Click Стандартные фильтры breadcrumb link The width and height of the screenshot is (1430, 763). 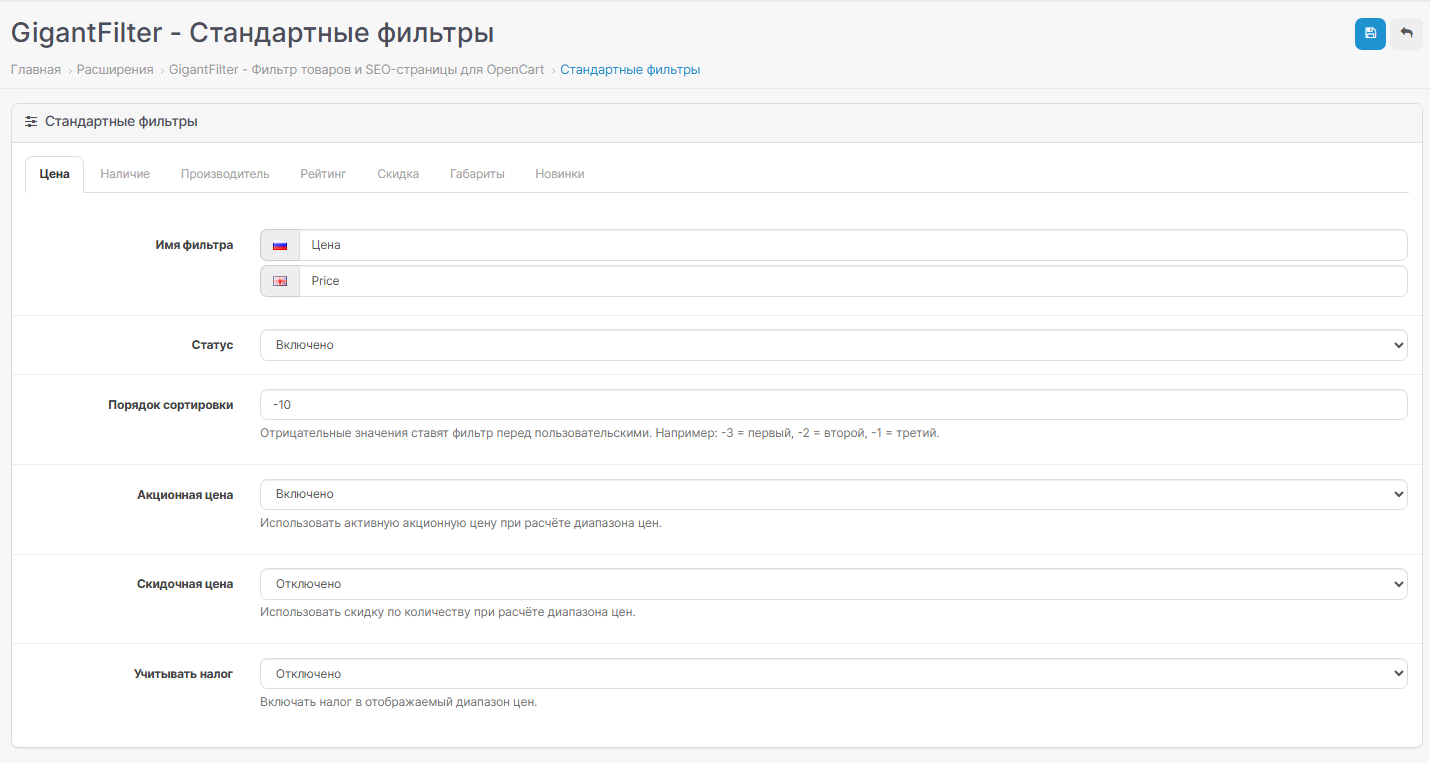(630, 70)
